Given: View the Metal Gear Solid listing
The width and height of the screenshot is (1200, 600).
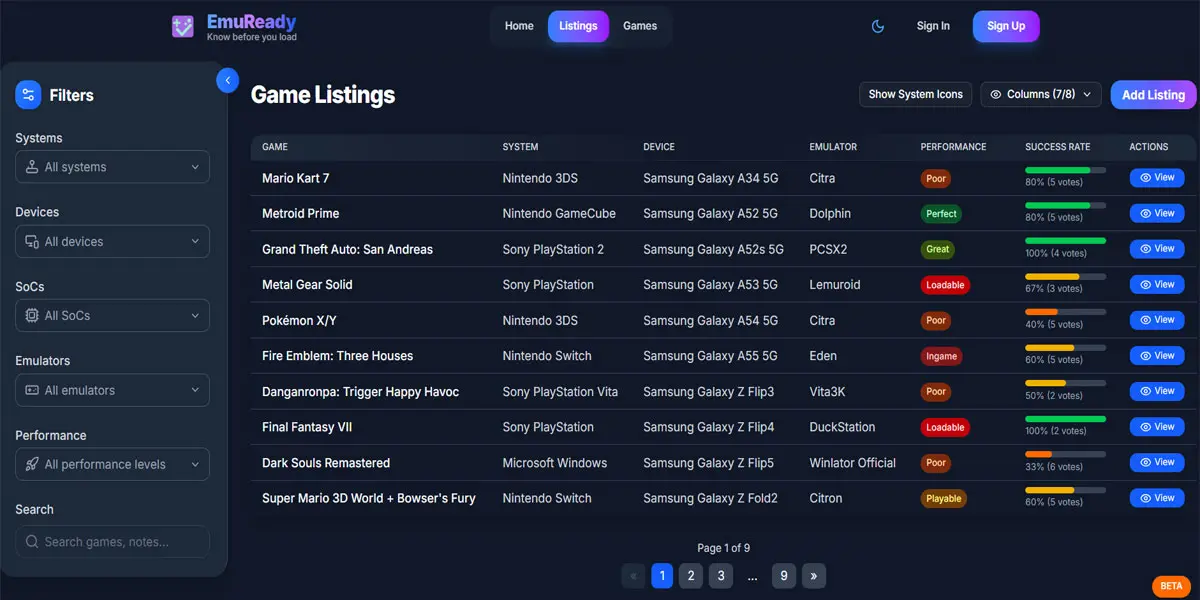Looking at the screenshot, I should click(x=1157, y=284).
